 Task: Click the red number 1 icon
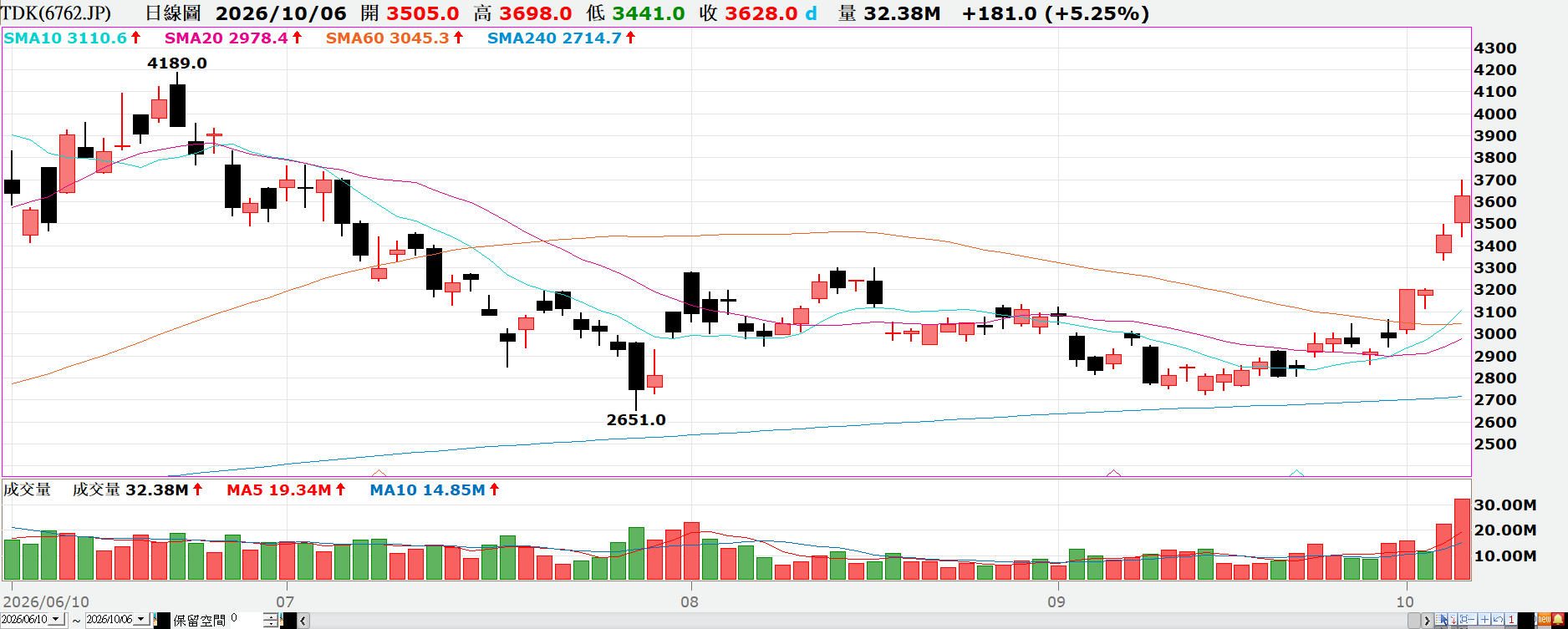coord(1511,619)
